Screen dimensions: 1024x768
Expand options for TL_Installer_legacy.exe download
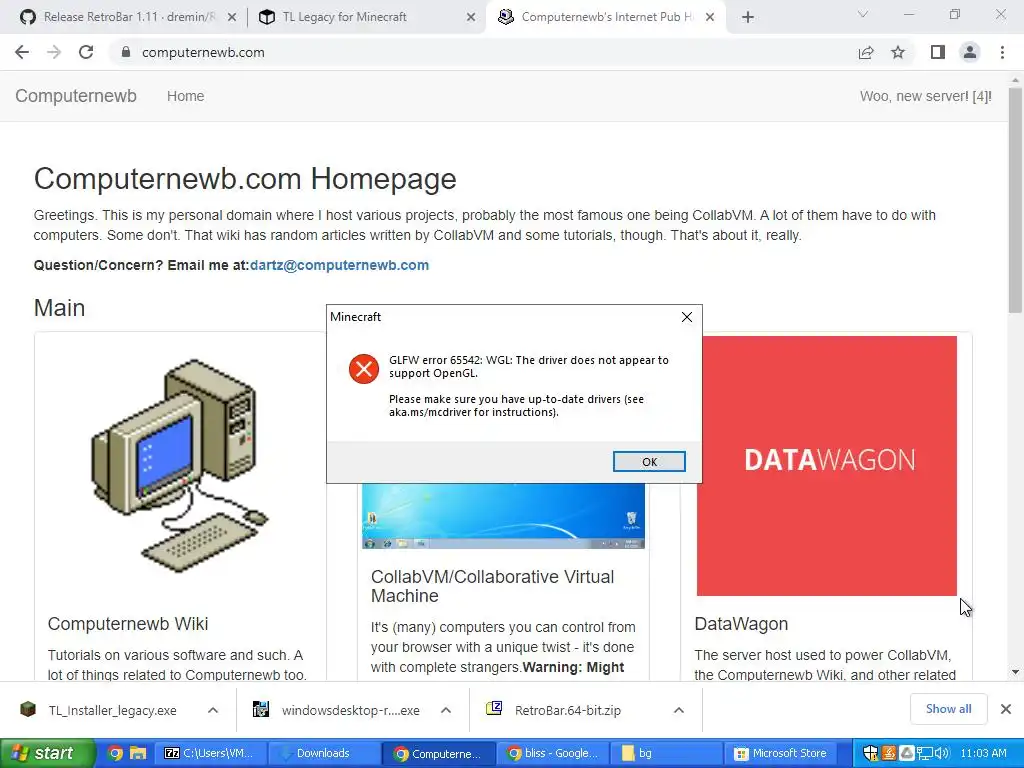click(x=213, y=710)
